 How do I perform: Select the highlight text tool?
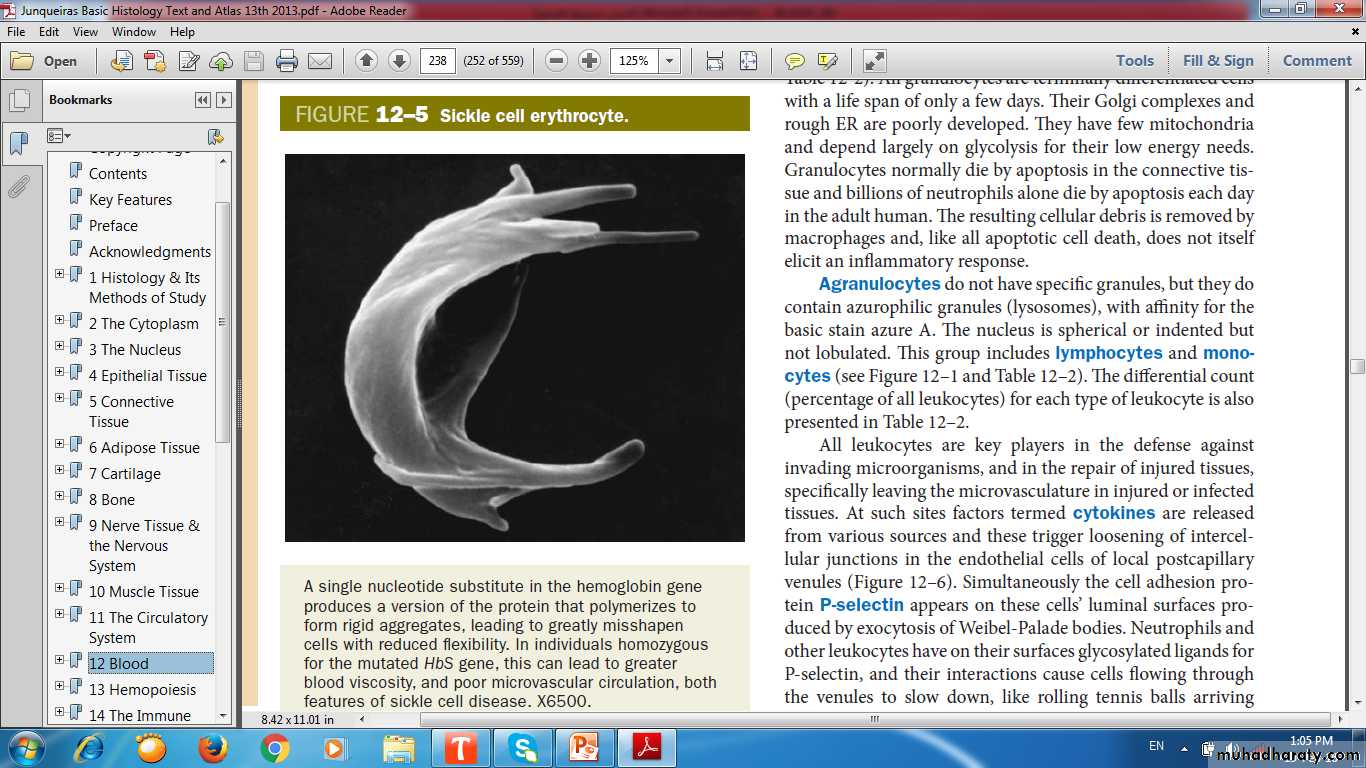coord(827,61)
